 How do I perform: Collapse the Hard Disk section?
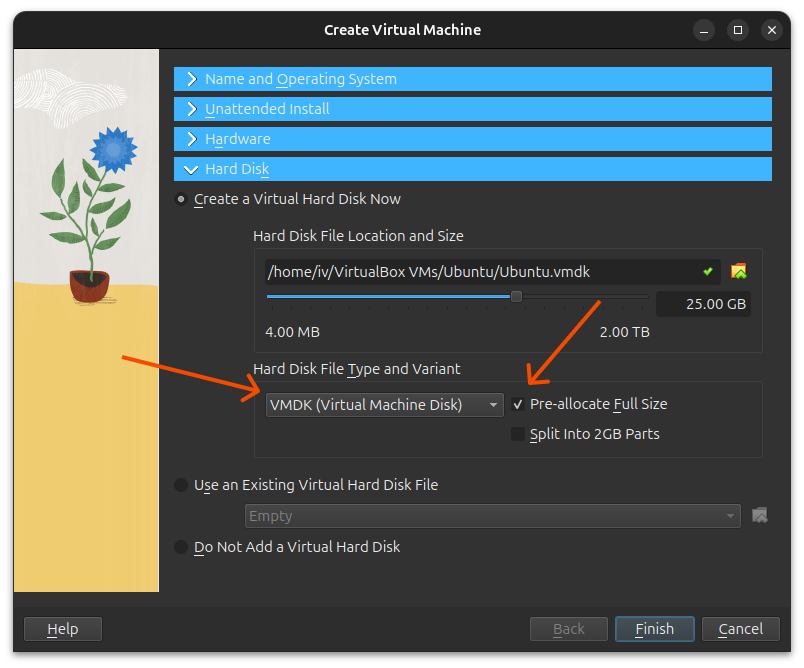(x=472, y=169)
